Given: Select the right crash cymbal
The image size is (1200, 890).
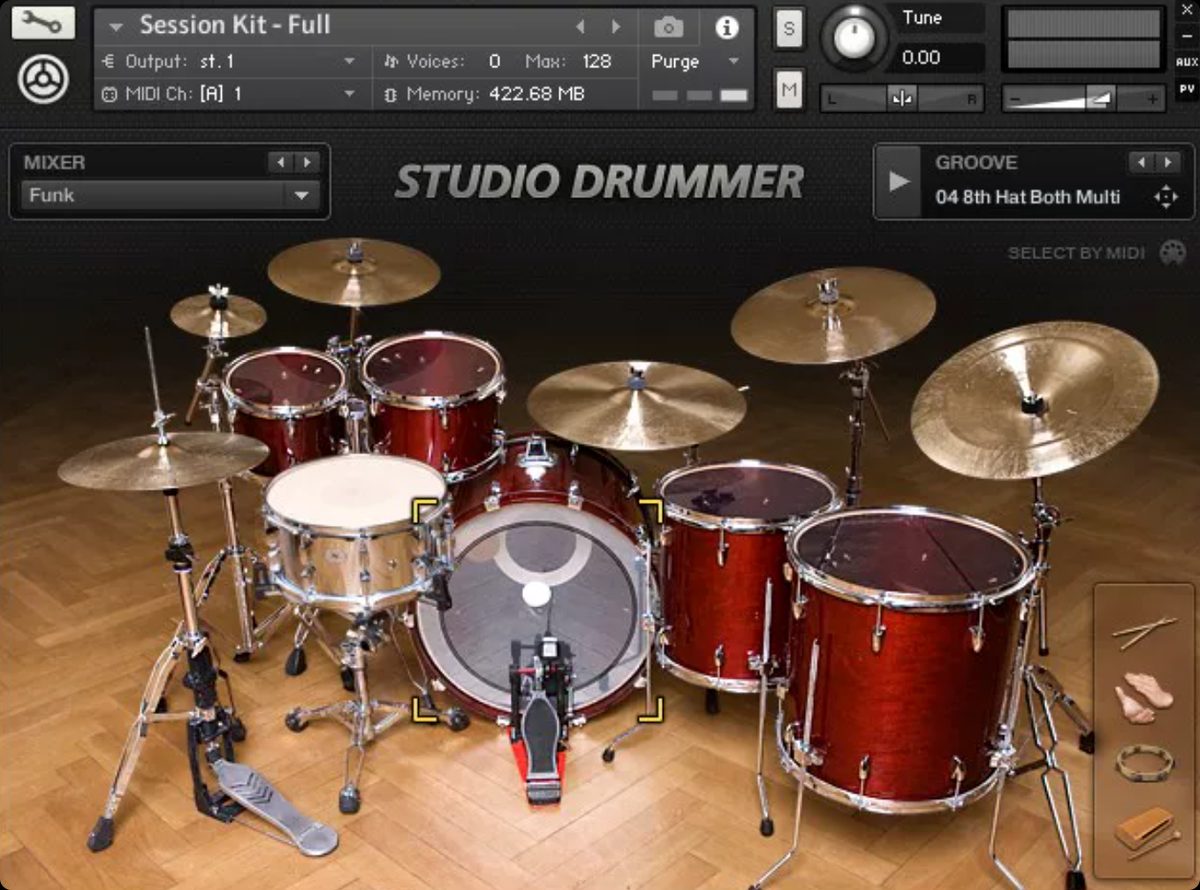Looking at the screenshot, I should (x=832, y=314).
